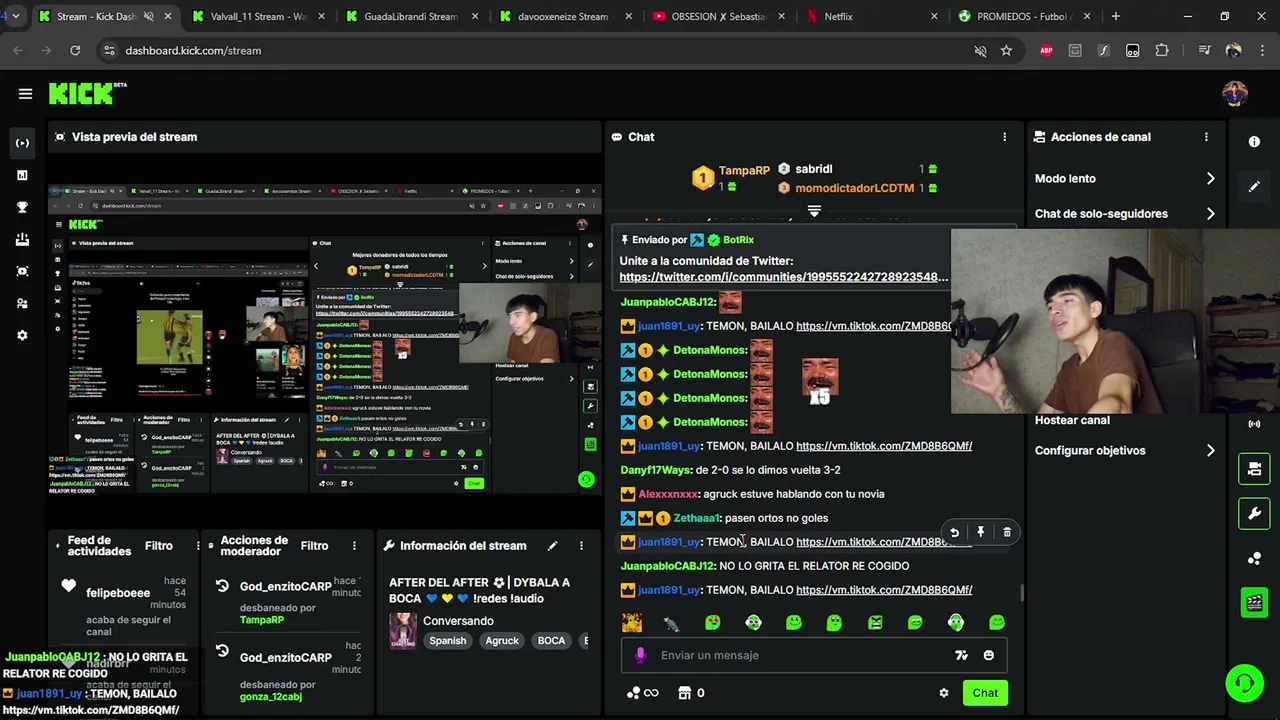Click the info icon on right rail
Screen dimensions: 1280x720
click(x=1254, y=142)
